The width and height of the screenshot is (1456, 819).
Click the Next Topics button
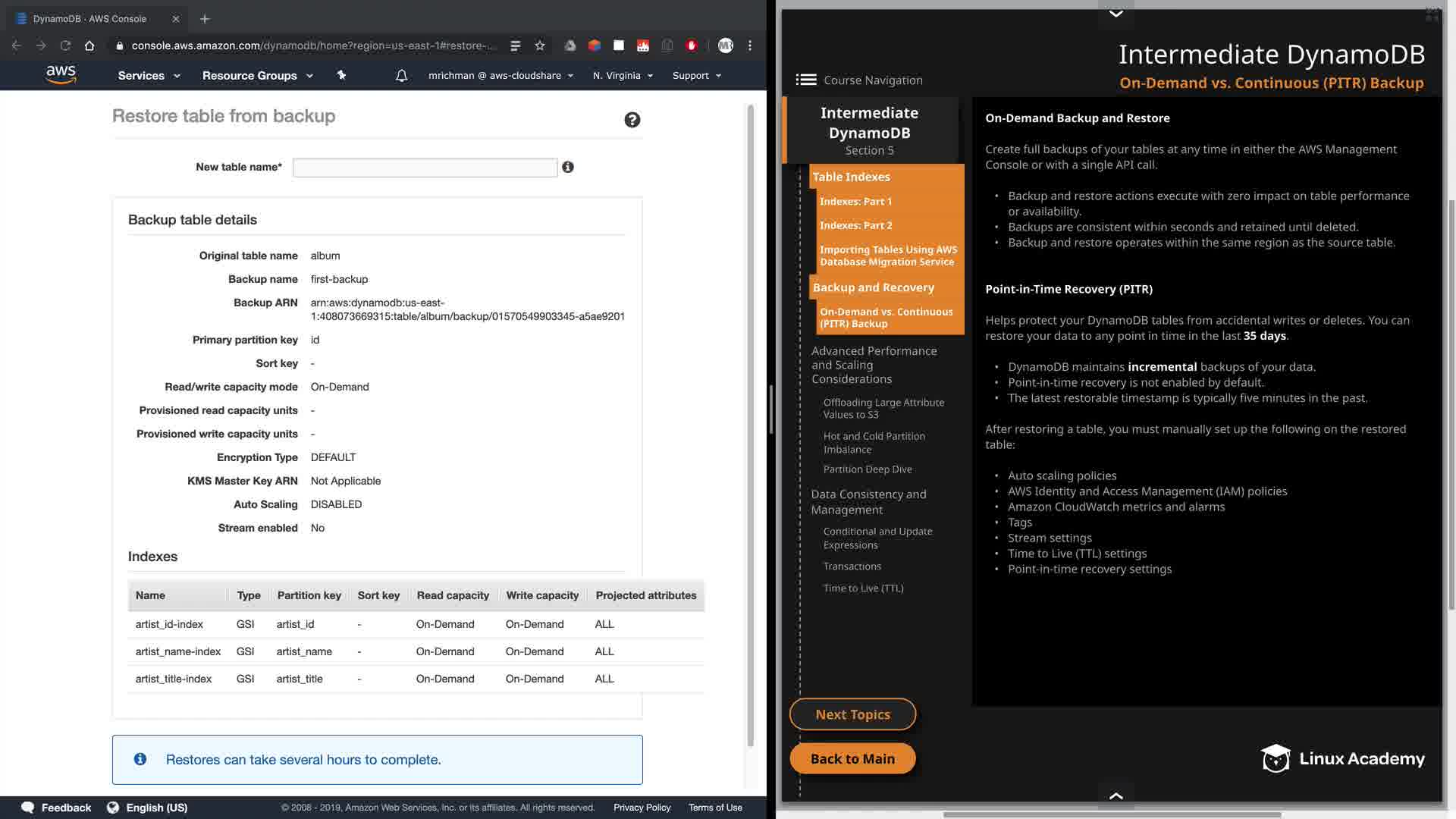(852, 714)
